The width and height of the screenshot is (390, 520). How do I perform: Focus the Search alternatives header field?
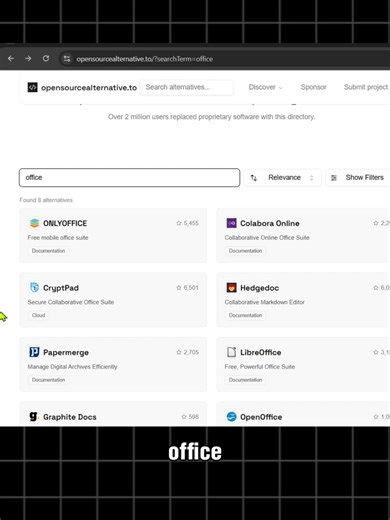(186, 87)
